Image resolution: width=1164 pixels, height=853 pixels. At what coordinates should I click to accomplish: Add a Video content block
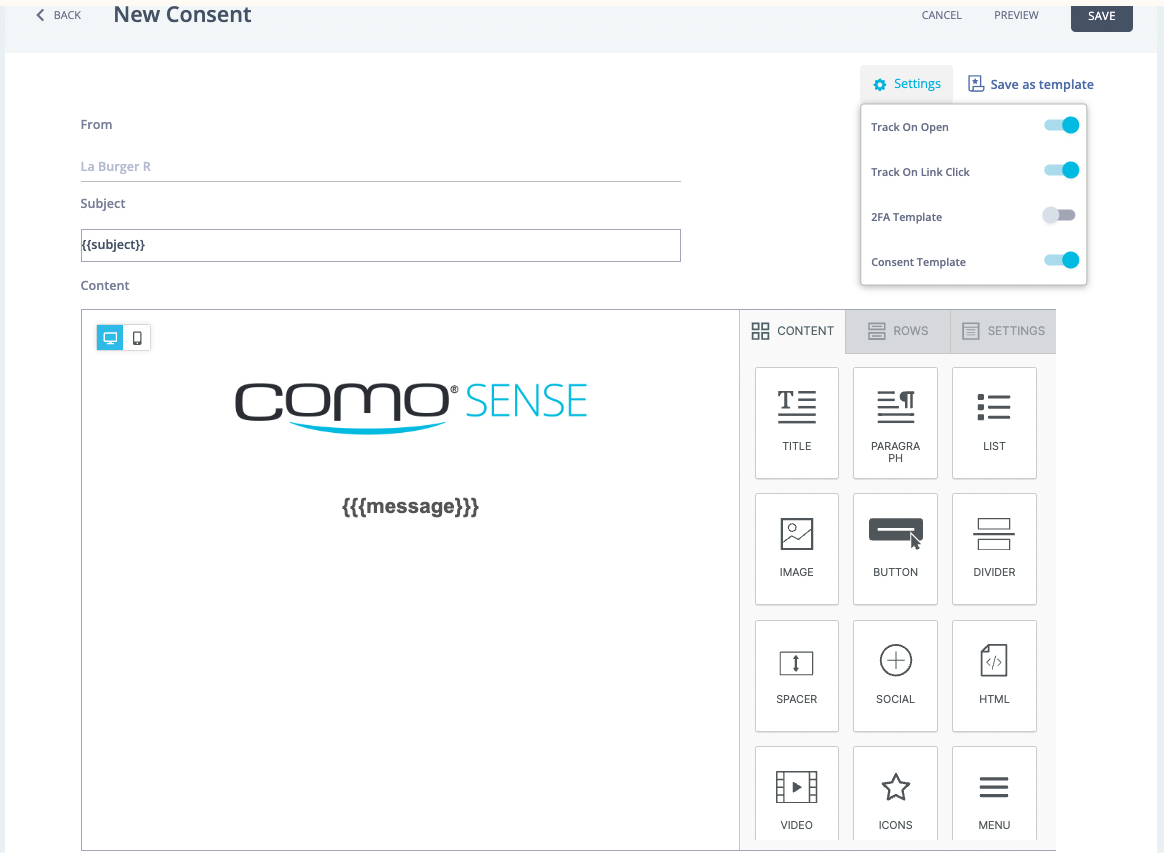point(797,794)
